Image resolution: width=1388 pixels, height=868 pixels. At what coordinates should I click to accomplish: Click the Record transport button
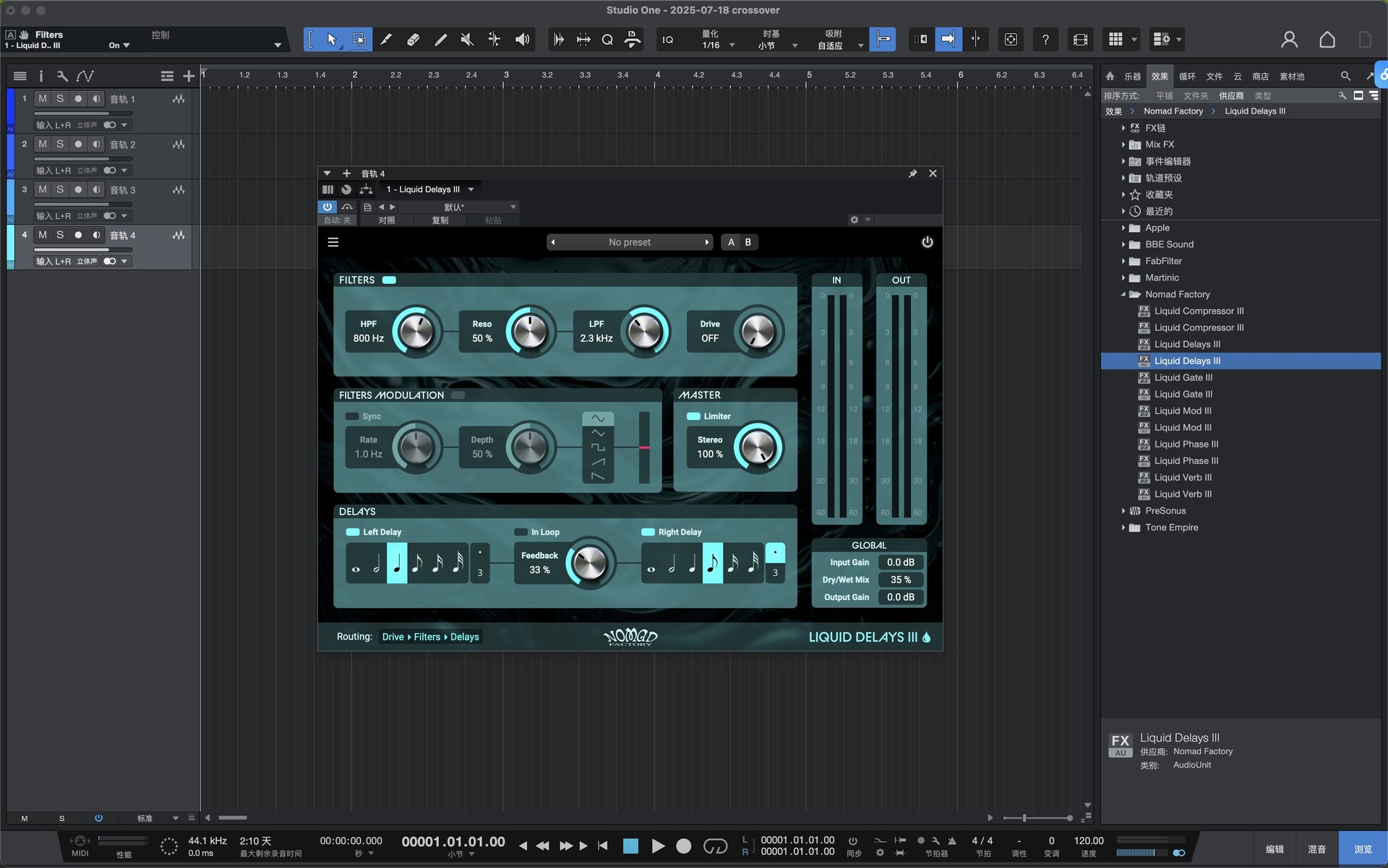coord(684,846)
